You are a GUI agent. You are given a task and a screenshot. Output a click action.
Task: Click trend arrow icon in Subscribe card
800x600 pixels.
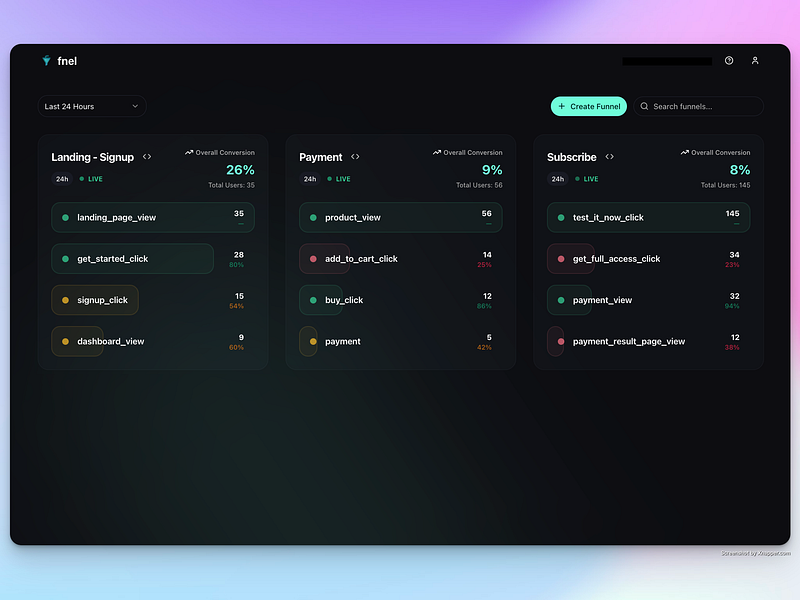pyautogui.click(x=685, y=153)
